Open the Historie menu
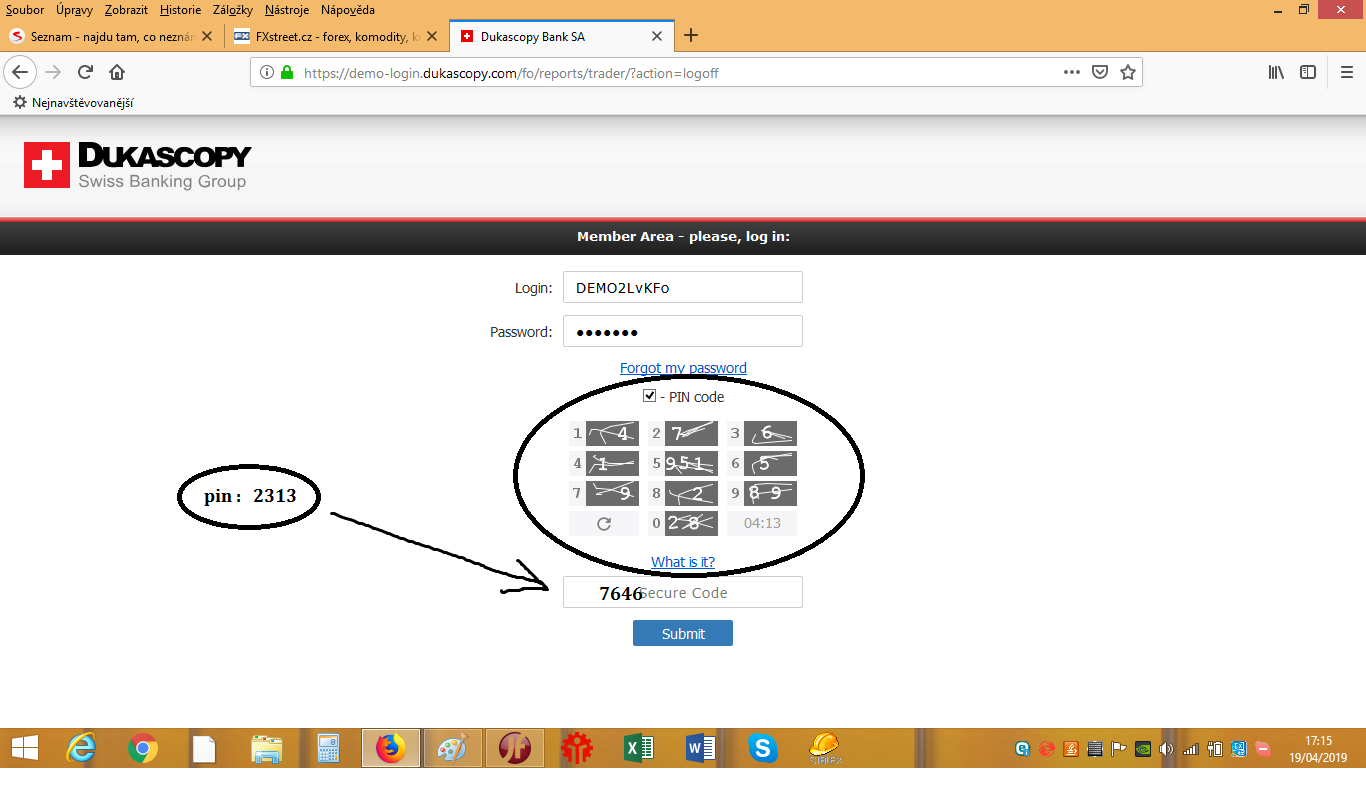The width and height of the screenshot is (1366, 794). [x=180, y=10]
